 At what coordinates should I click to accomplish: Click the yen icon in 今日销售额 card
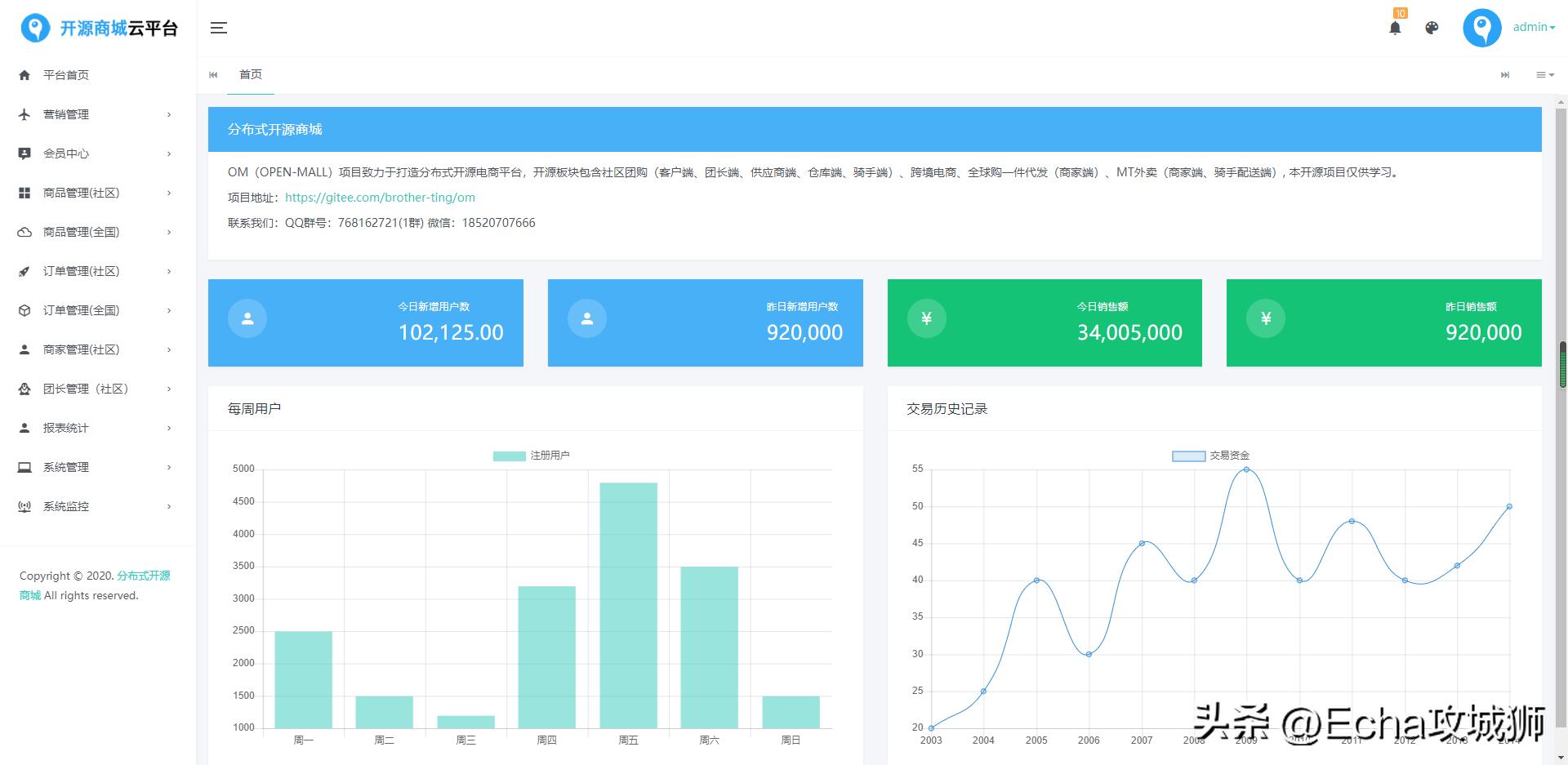pyautogui.click(x=926, y=318)
